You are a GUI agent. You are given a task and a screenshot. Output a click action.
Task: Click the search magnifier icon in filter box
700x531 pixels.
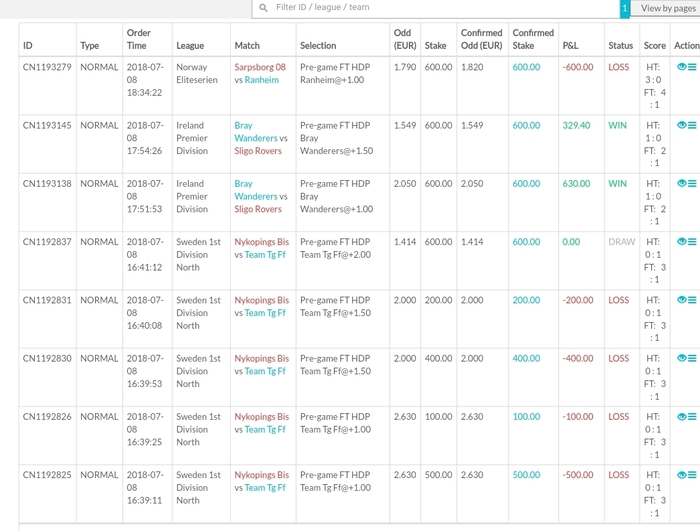point(263,8)
